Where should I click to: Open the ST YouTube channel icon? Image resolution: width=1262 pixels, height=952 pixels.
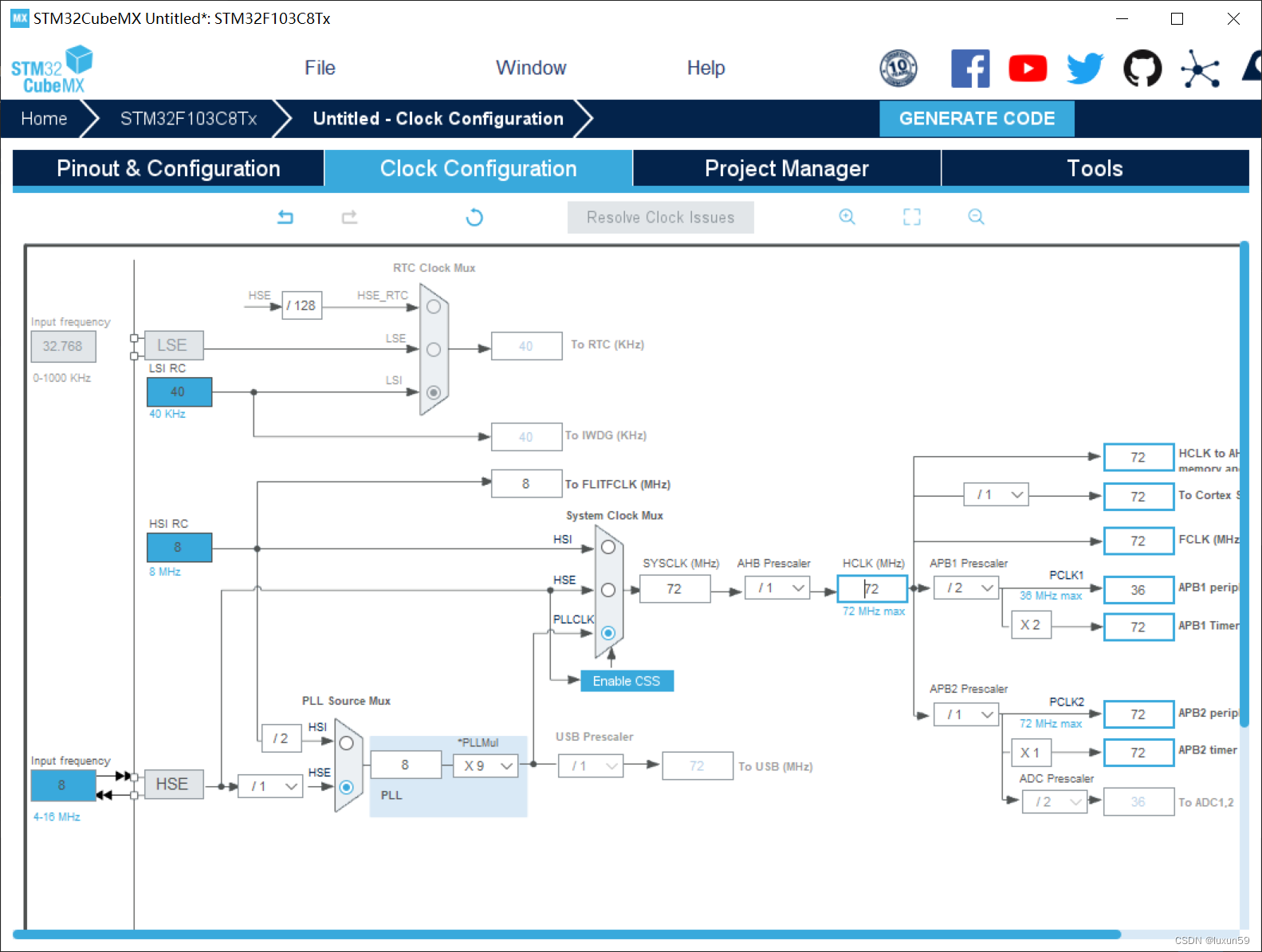click(x=1028, y=69)
